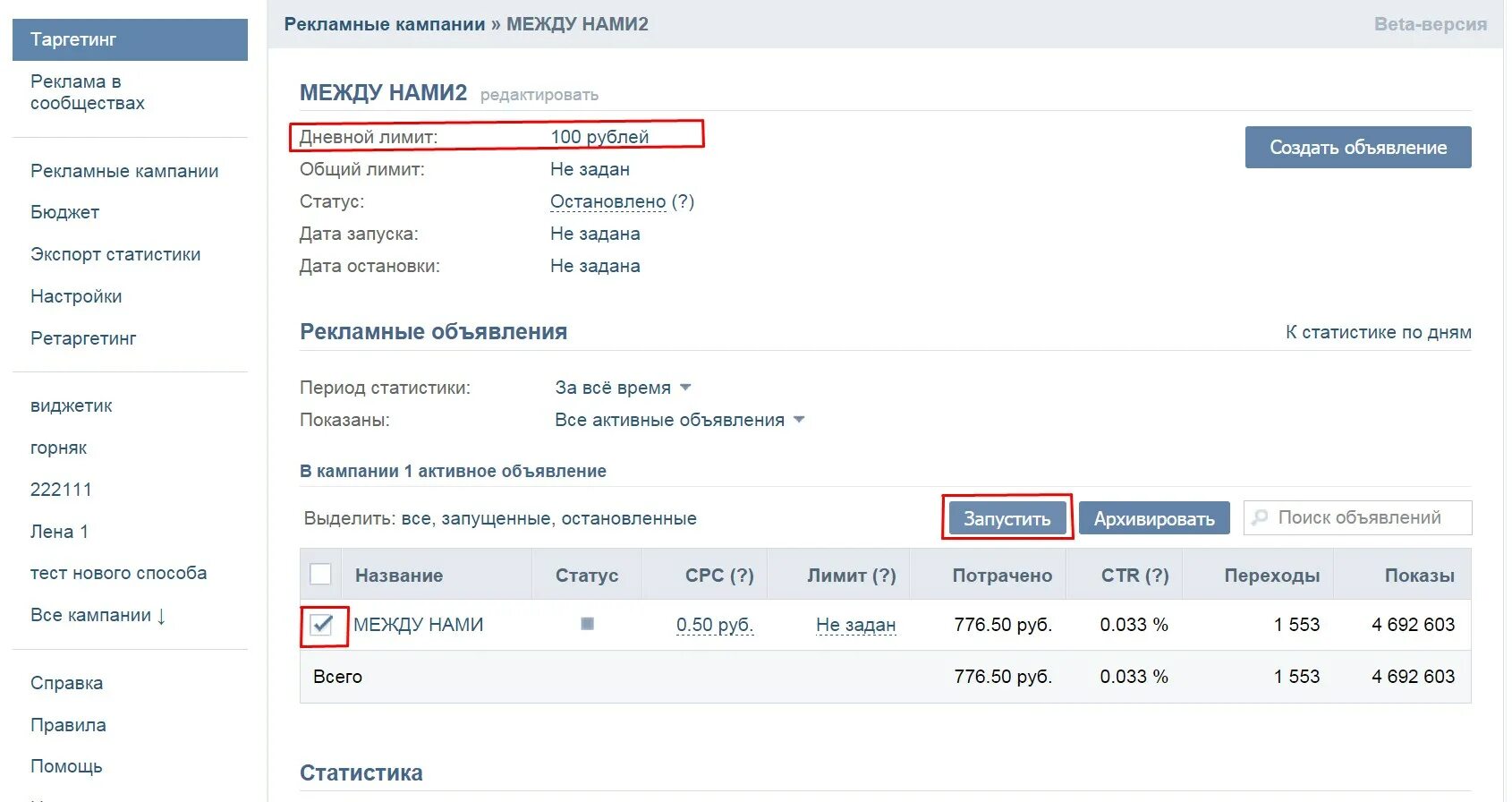Open Экспорт статистики in the sidebar
The height and width of the screenshot is (802, 1512).
tap(115, 254)
